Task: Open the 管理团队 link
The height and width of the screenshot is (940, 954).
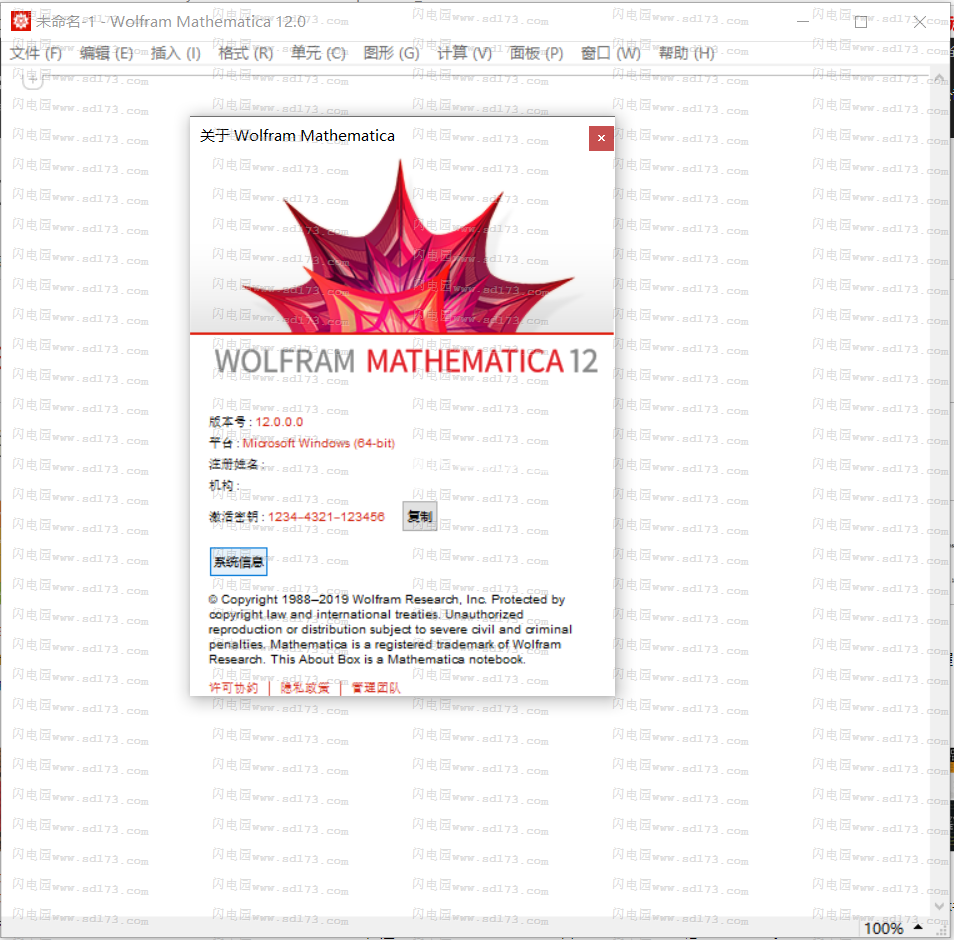Action: [376, 688]
